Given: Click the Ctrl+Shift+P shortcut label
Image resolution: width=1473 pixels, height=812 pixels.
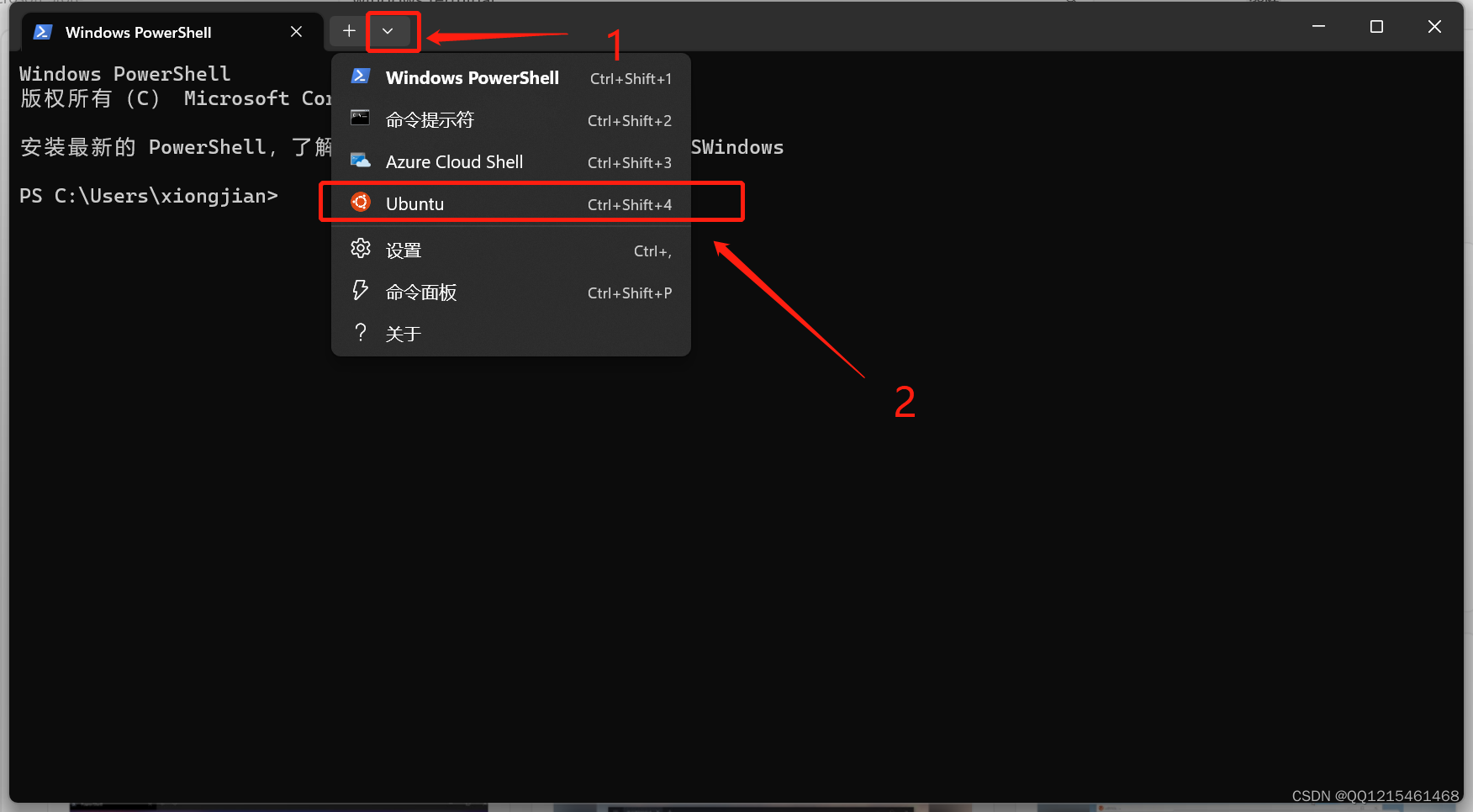Looking at the screenshot, I should [630, 293].
